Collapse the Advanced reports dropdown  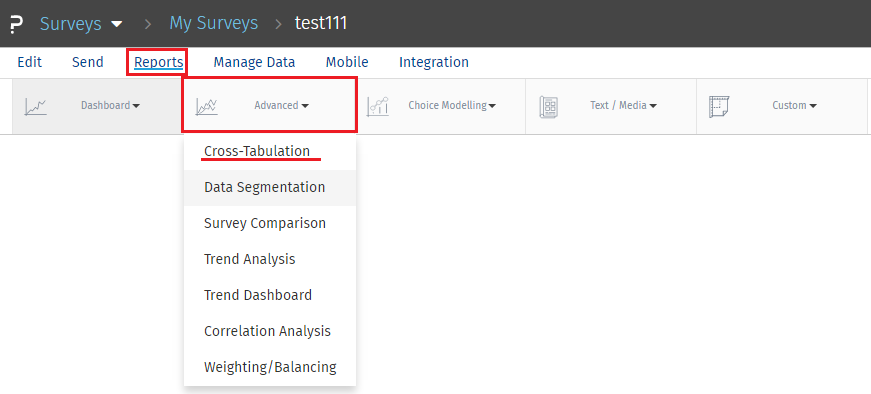click(282, 105)
